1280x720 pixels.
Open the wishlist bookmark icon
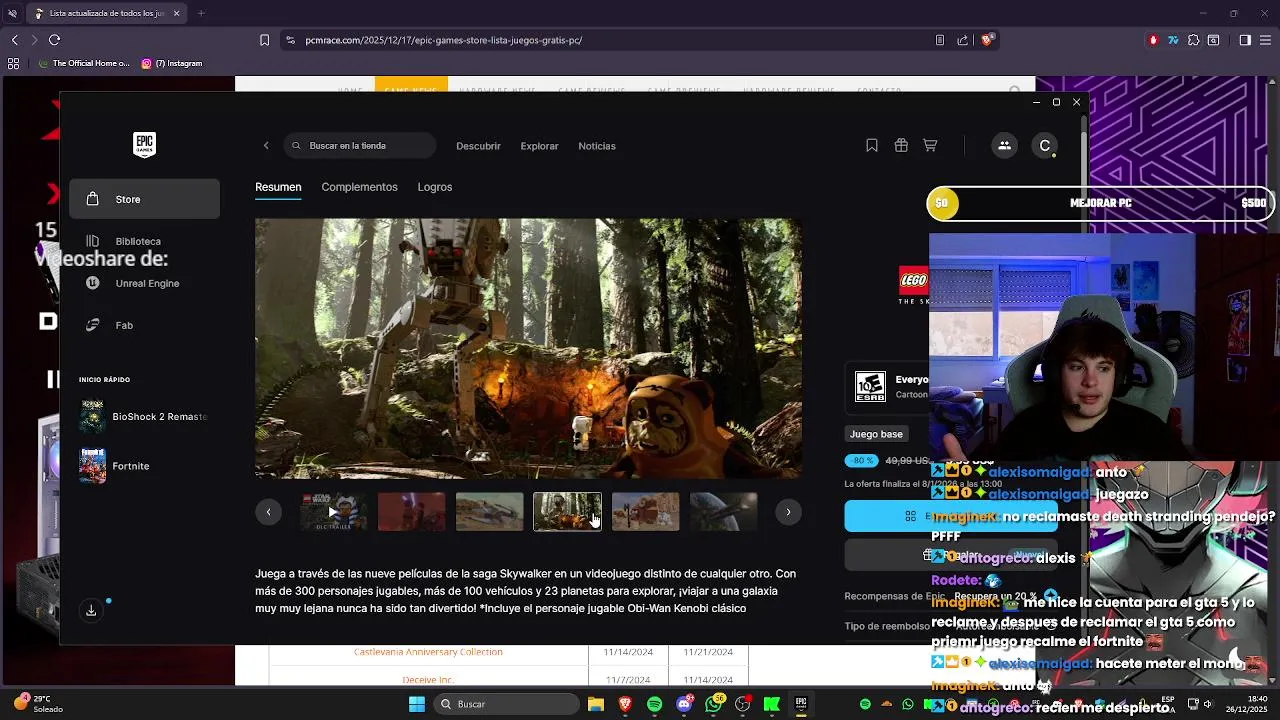[872, 146]
